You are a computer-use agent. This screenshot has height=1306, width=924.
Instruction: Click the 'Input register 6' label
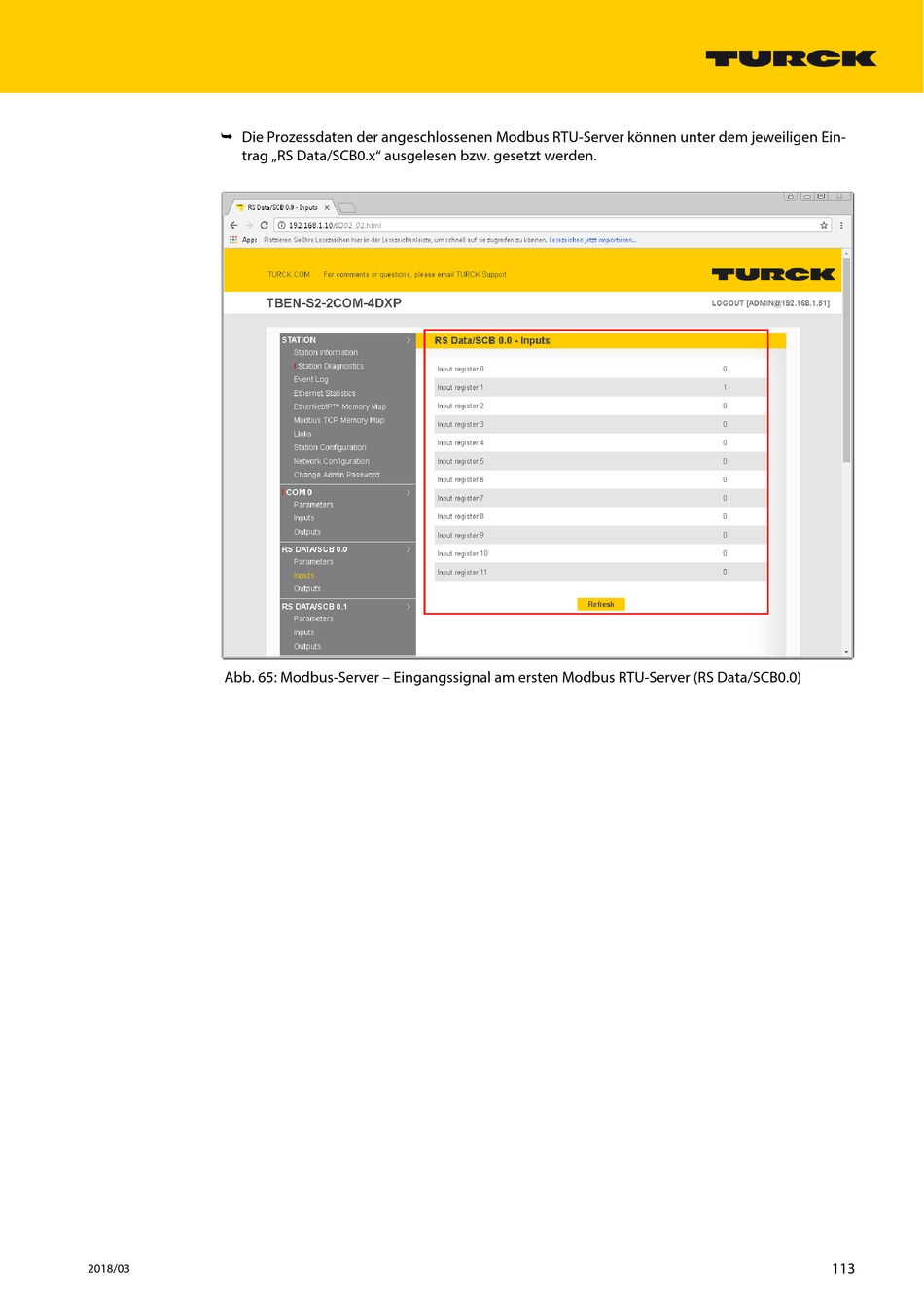tap(460, 480)
